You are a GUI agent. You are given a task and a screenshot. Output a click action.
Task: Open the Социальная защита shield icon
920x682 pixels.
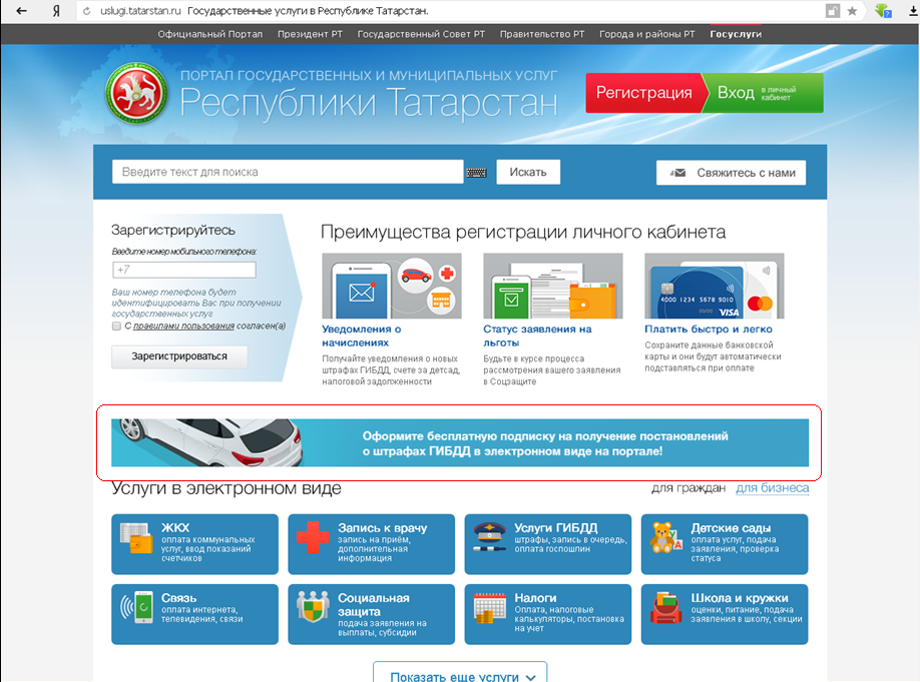click(x=312, y=607)
